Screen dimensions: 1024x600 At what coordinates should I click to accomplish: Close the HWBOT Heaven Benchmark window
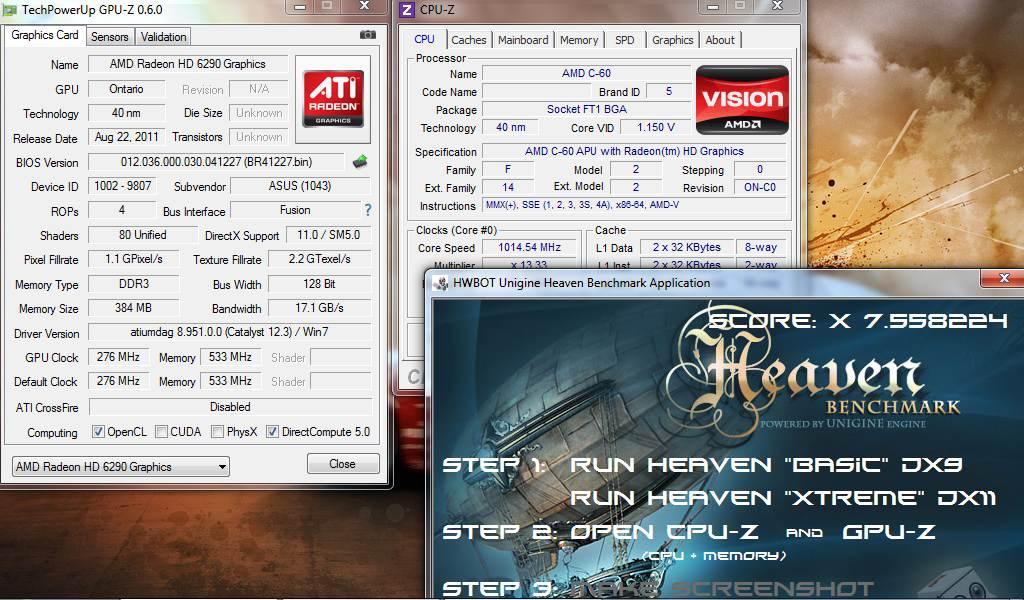click(1004, 278)
